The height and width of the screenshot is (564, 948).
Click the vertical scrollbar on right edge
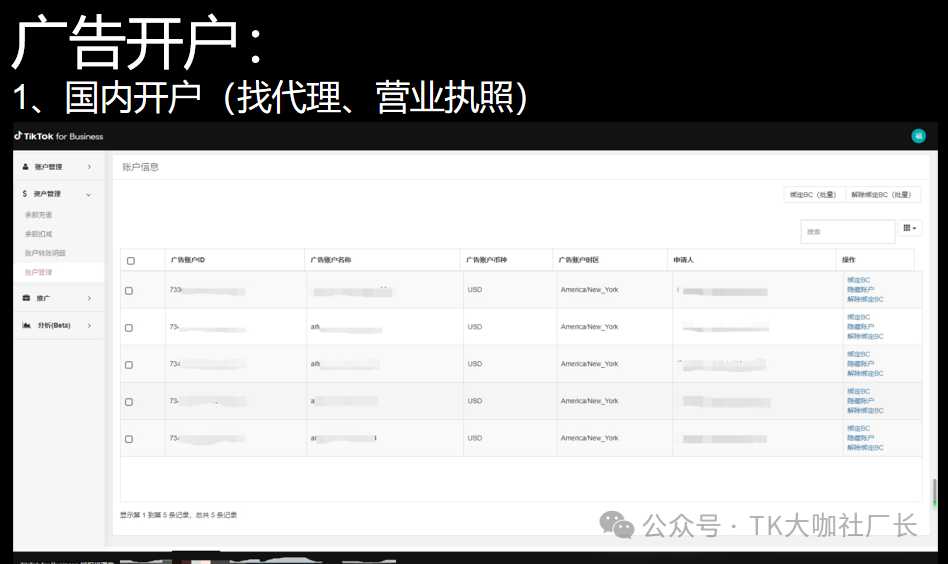tap(934, 493)
